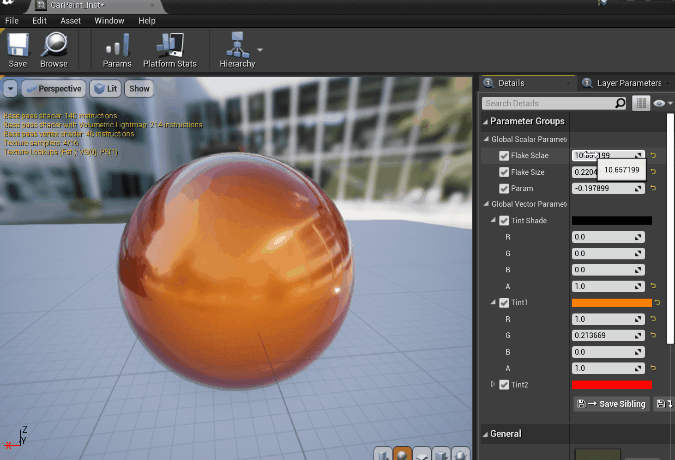Click the Platform Stats icon
Image resolution: width=675 pixels, height=460 pixels.
pos(170,46)
